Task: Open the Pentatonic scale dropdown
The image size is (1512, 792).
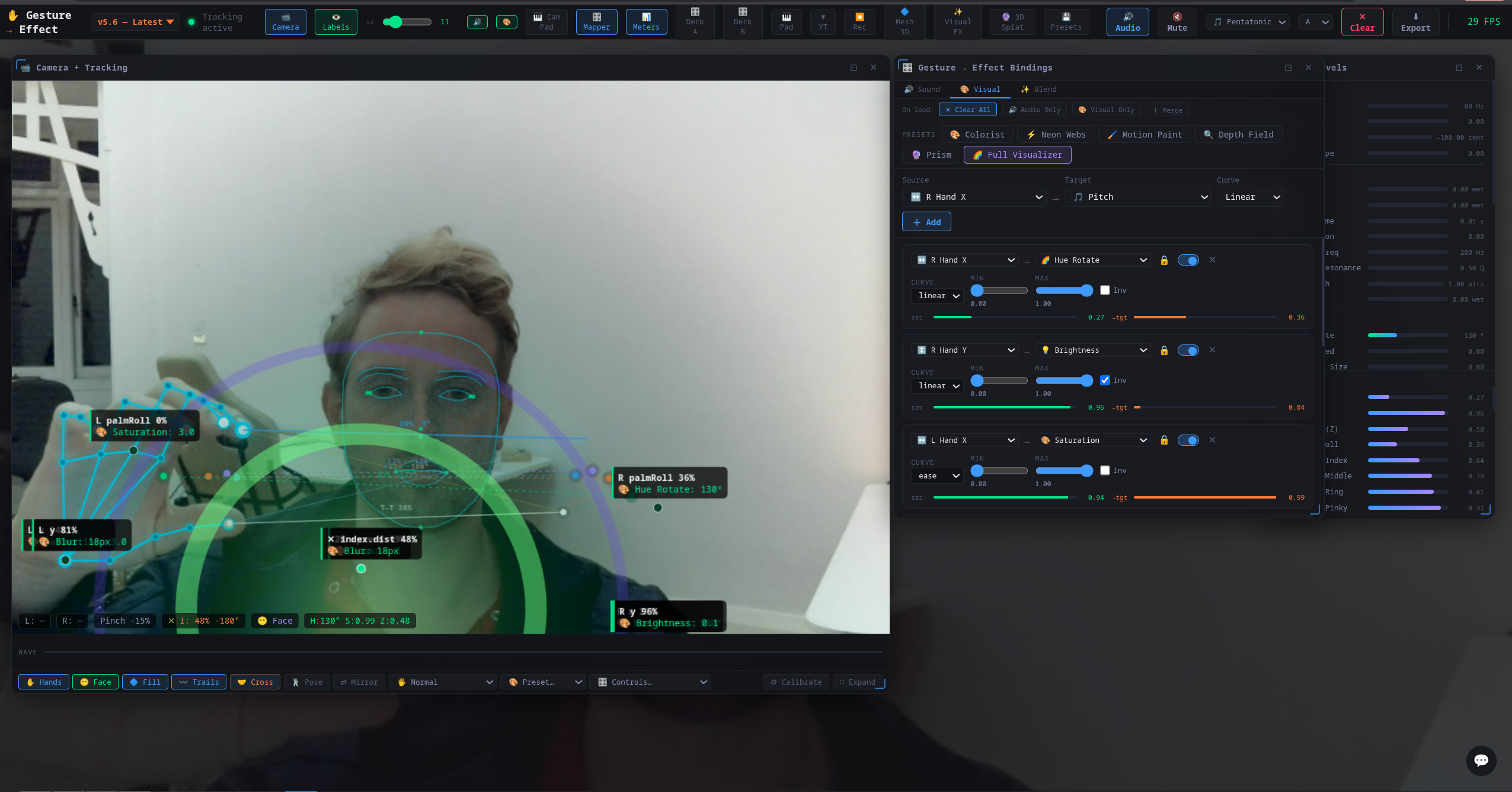Action: coord(1248,22)
